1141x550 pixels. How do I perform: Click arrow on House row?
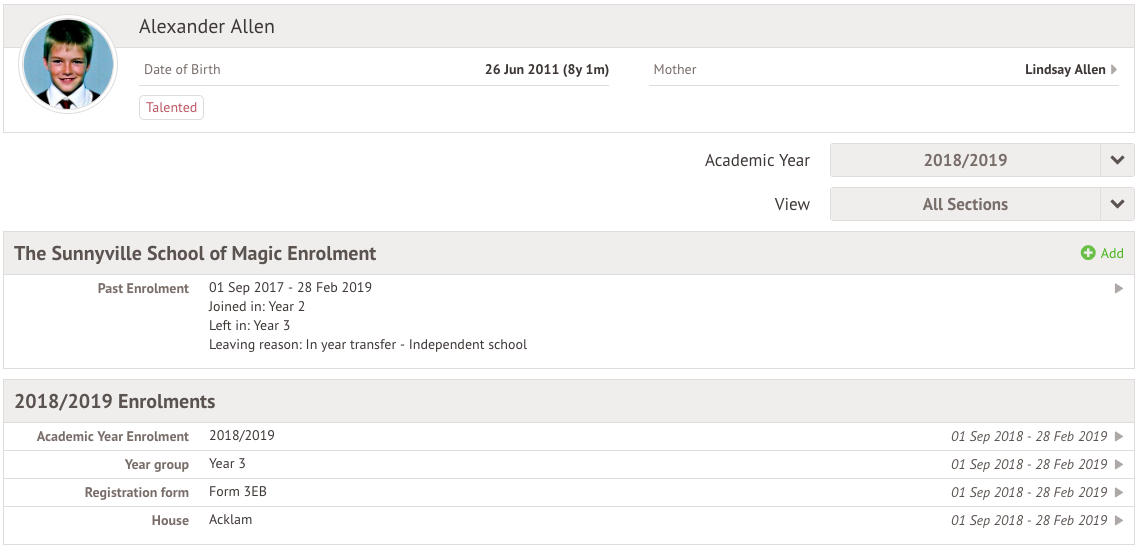coord(1119,521)
